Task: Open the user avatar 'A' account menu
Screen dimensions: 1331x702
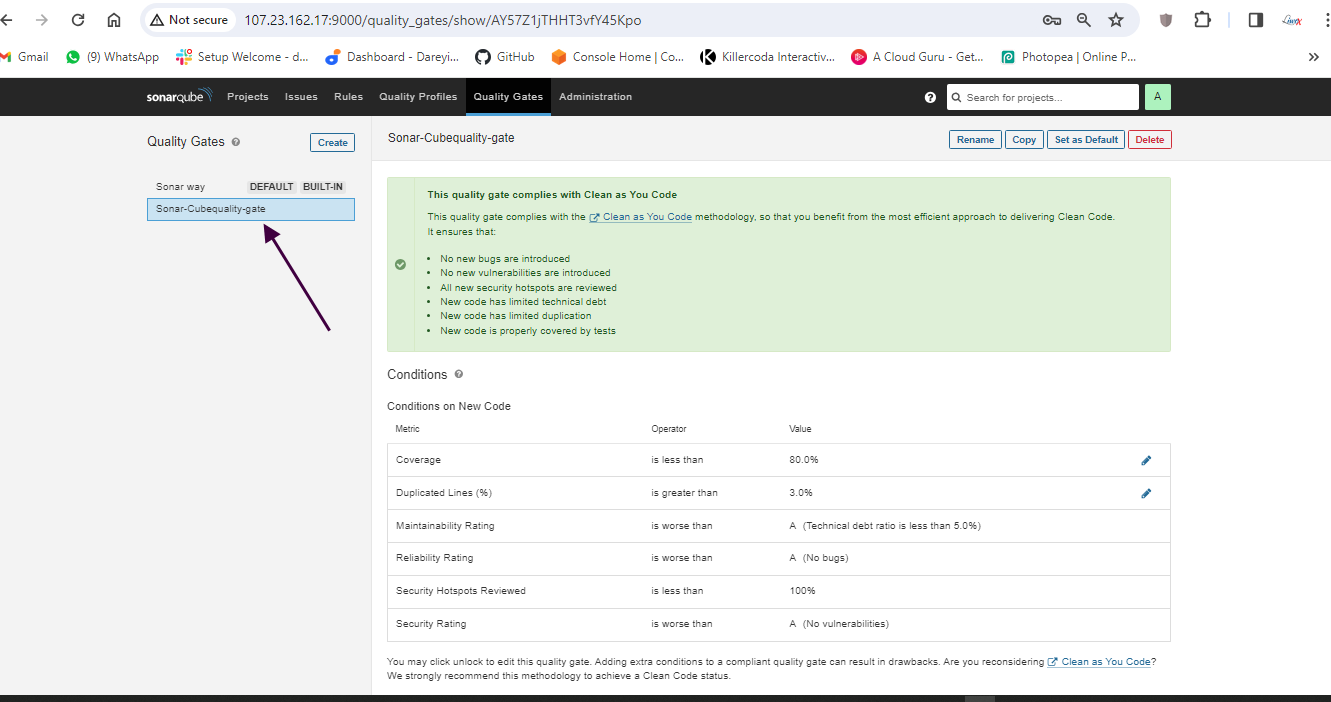Action: [x=1157, y=97]
